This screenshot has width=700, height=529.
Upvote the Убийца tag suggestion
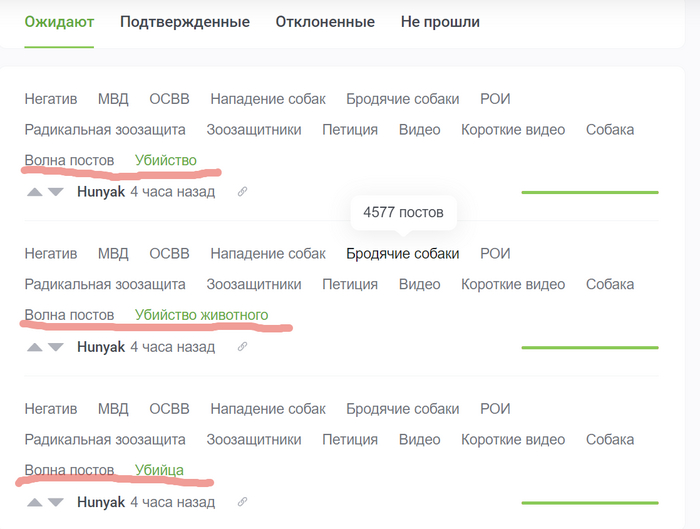(x=34, y=502)
